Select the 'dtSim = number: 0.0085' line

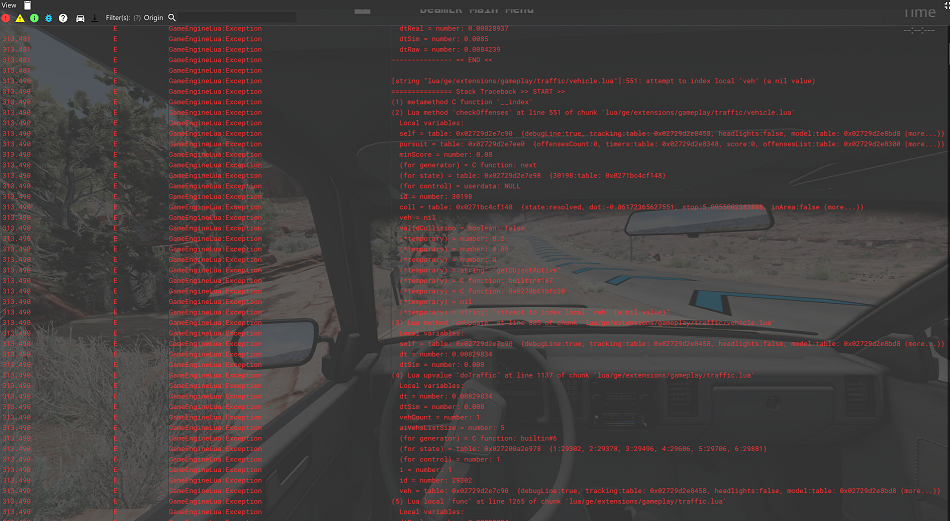pyautogui.click(x=443, y=39)
